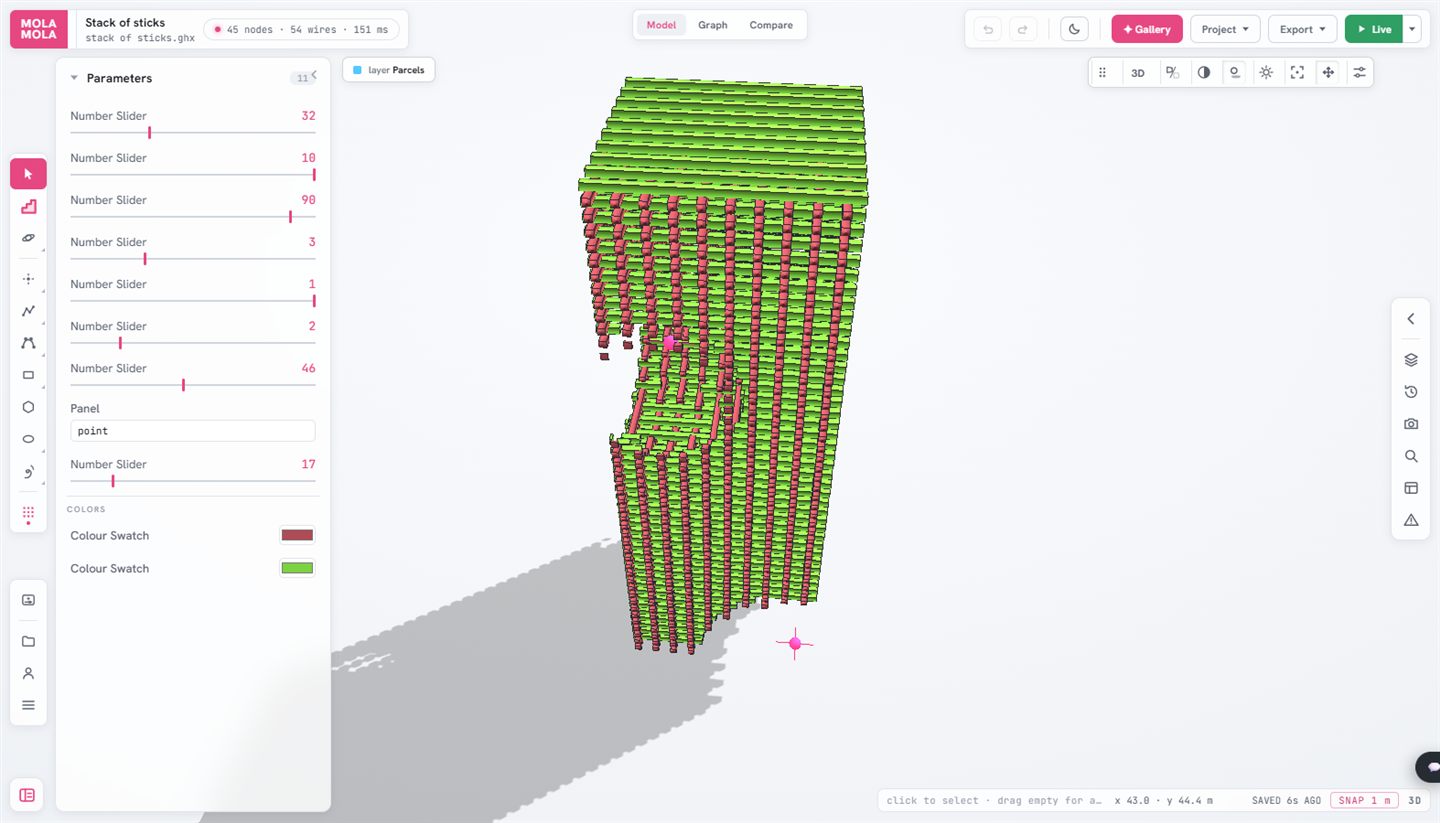Open the dark red Colour Swatch
The height and width of the screenshot is (823, 1440).
298,535
